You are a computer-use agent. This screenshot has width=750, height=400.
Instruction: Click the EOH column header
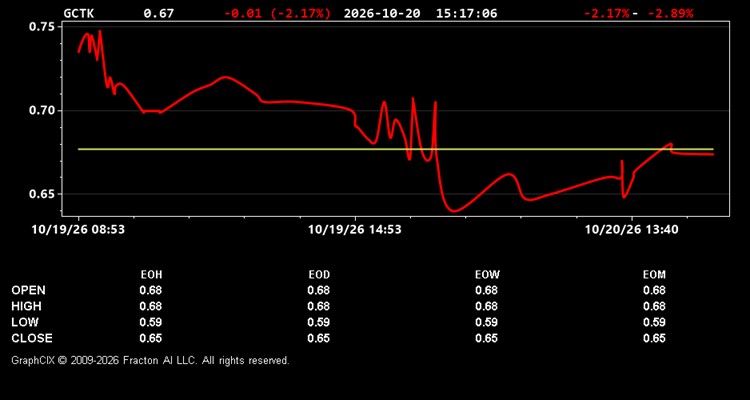point(151,275)
